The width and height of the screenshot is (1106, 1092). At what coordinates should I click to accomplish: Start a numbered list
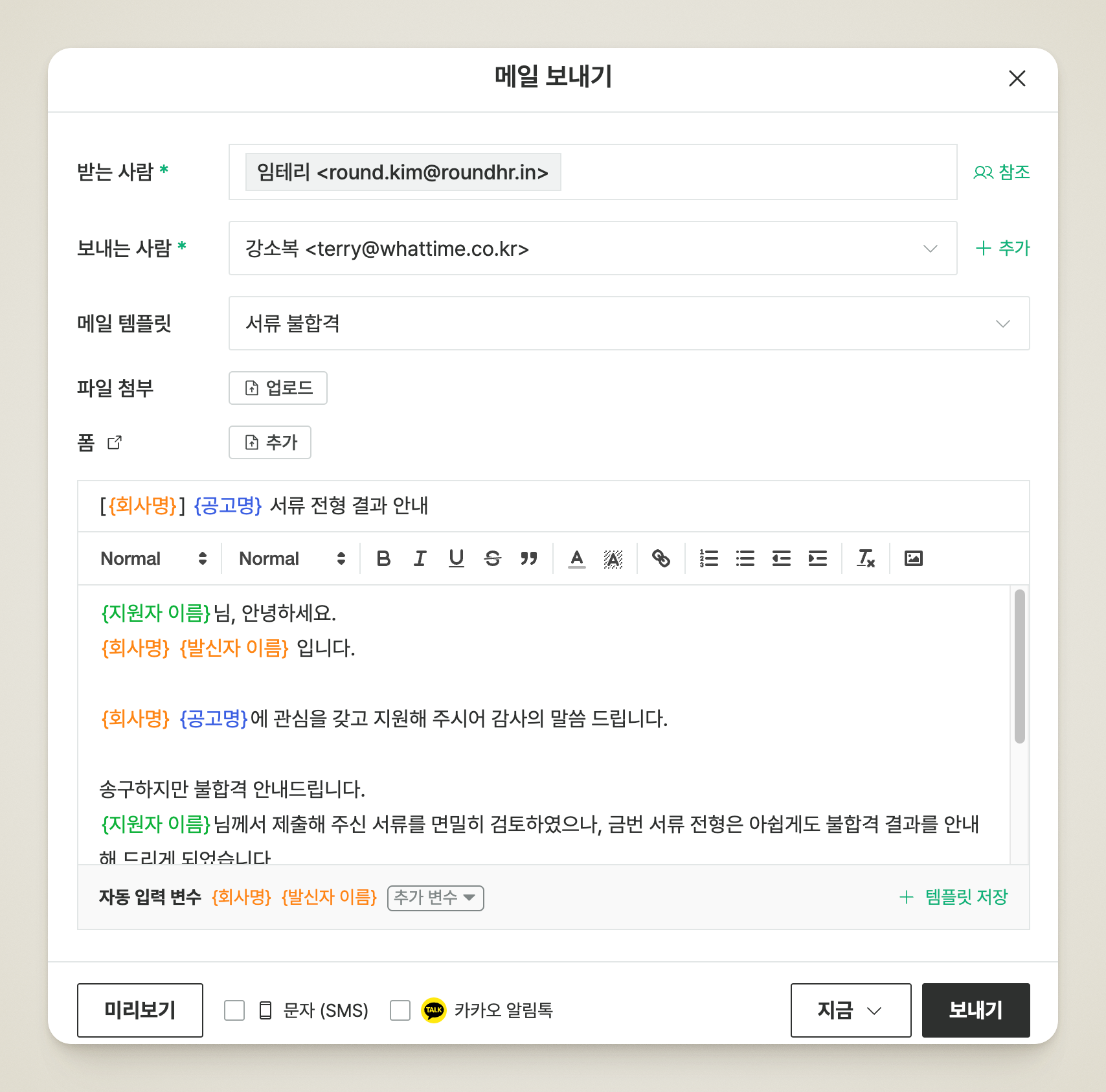point(708,558)
